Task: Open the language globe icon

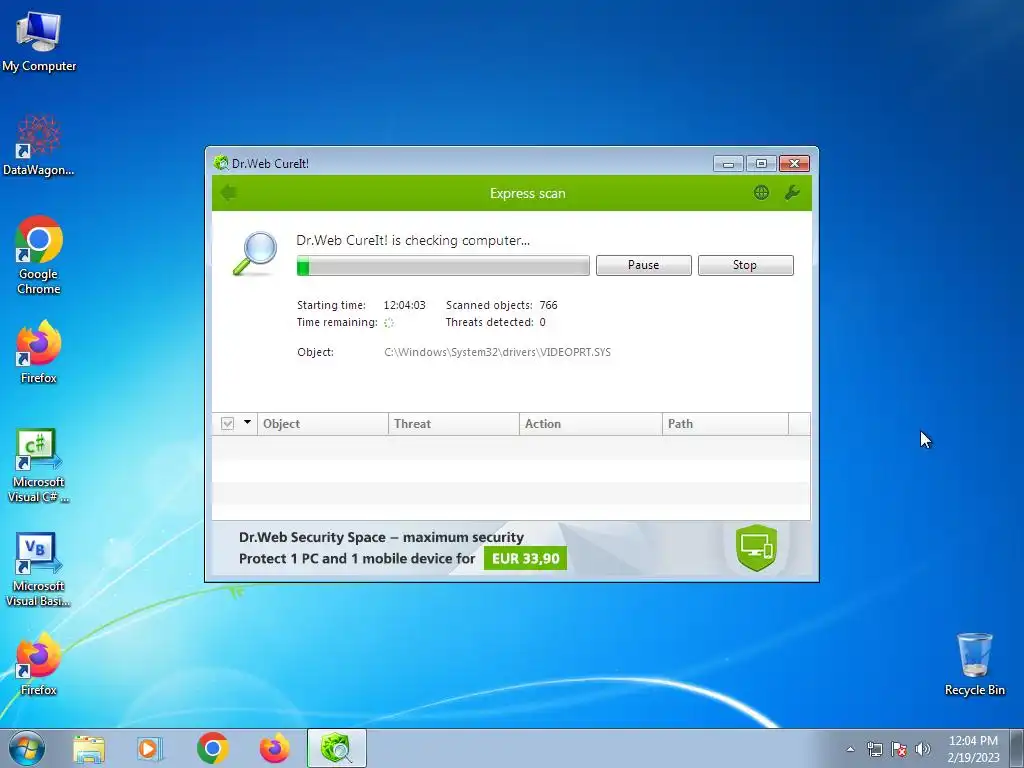Action: (x=761, y=193)
